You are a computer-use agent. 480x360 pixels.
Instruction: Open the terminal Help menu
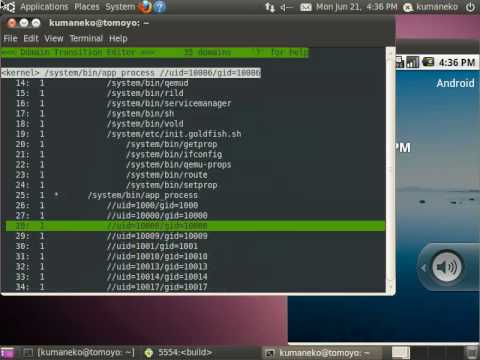(118, 38)
